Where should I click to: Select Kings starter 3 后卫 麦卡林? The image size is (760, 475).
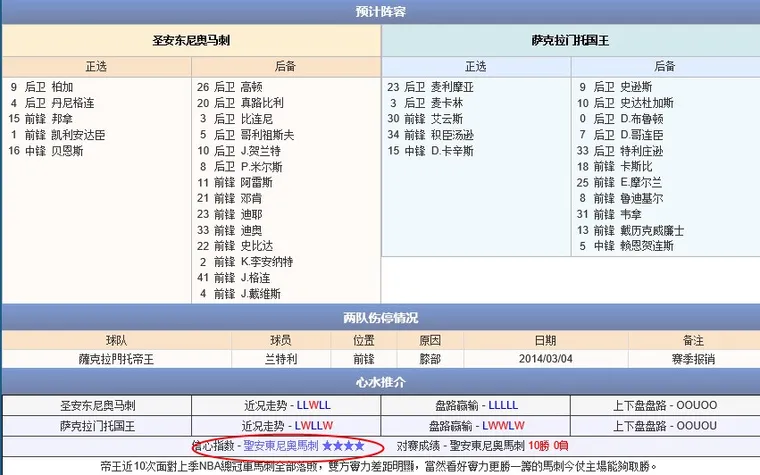coord(426,103)
